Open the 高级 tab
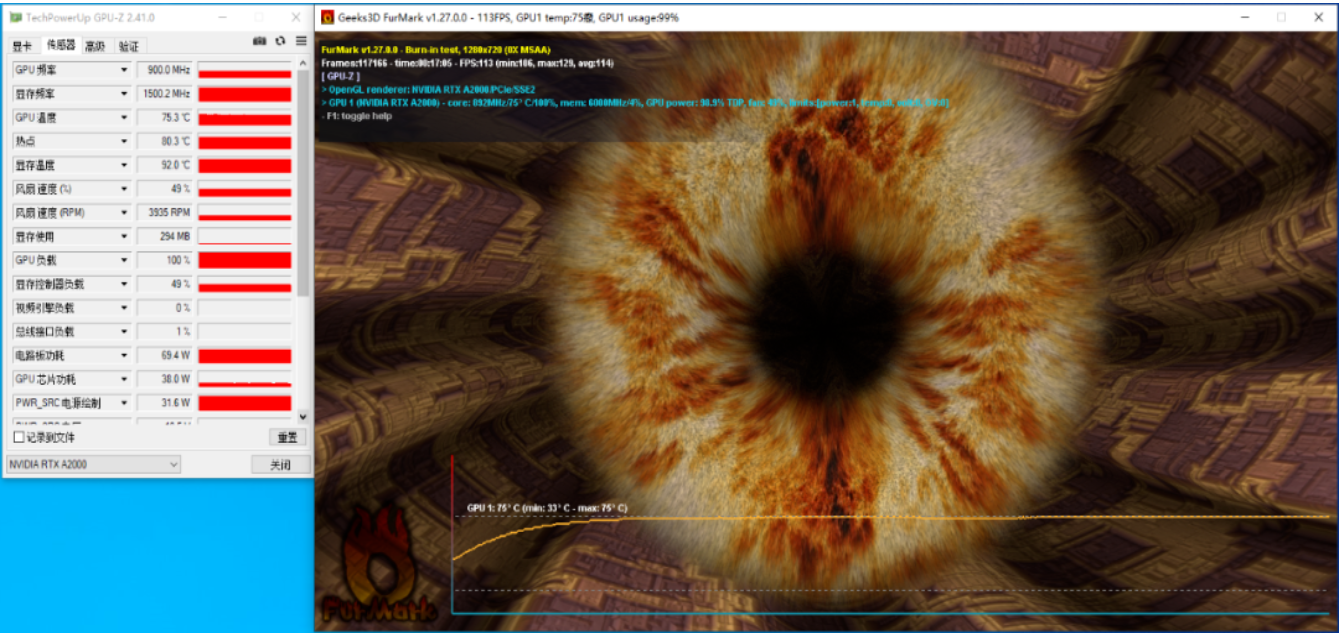The image size is (1341, 637). click(95, 46)
